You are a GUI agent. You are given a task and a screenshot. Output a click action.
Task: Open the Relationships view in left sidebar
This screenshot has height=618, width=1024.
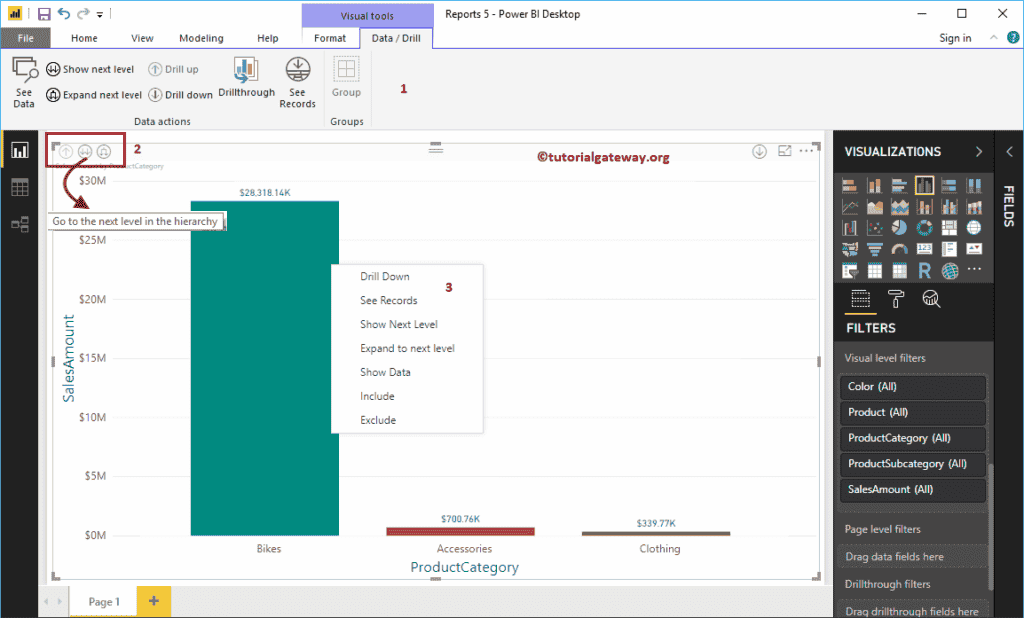pyautogui.click(x=20, y=225)
